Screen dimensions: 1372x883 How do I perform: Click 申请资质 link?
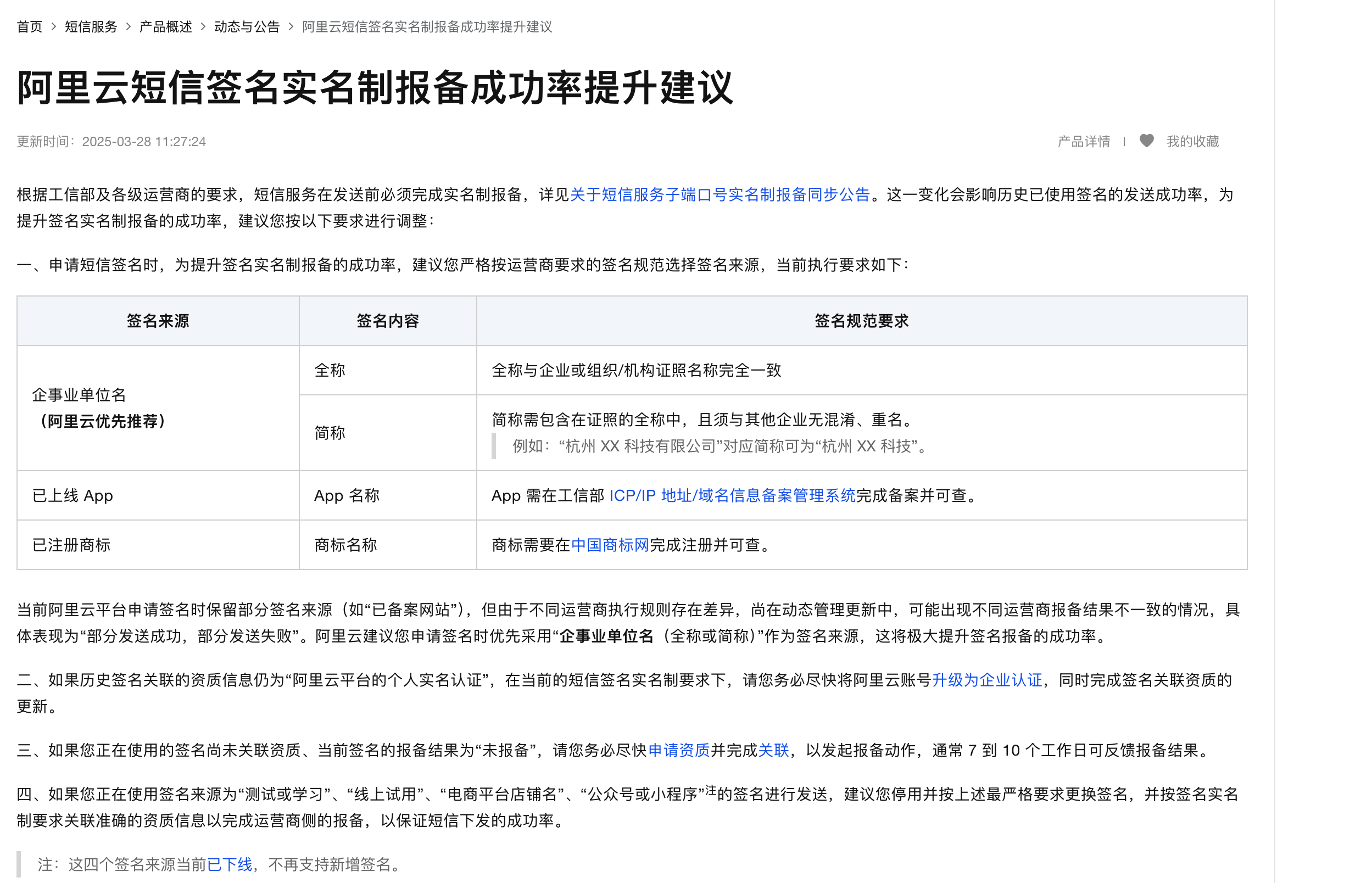click(678, 750)
